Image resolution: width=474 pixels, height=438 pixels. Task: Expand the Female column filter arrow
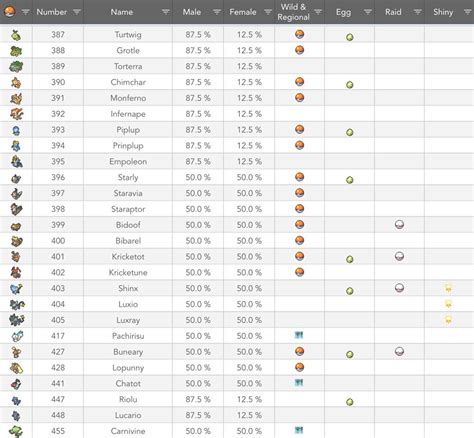(268, 12)
